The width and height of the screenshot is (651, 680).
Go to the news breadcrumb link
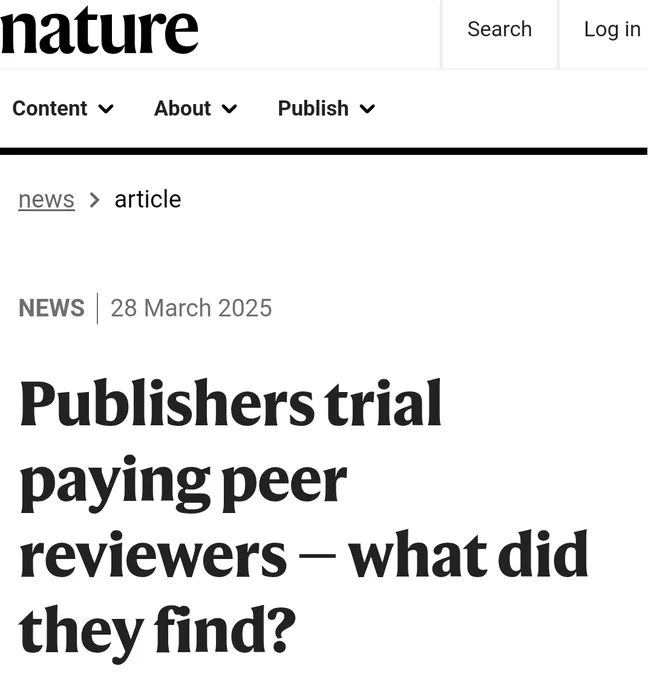46,201
